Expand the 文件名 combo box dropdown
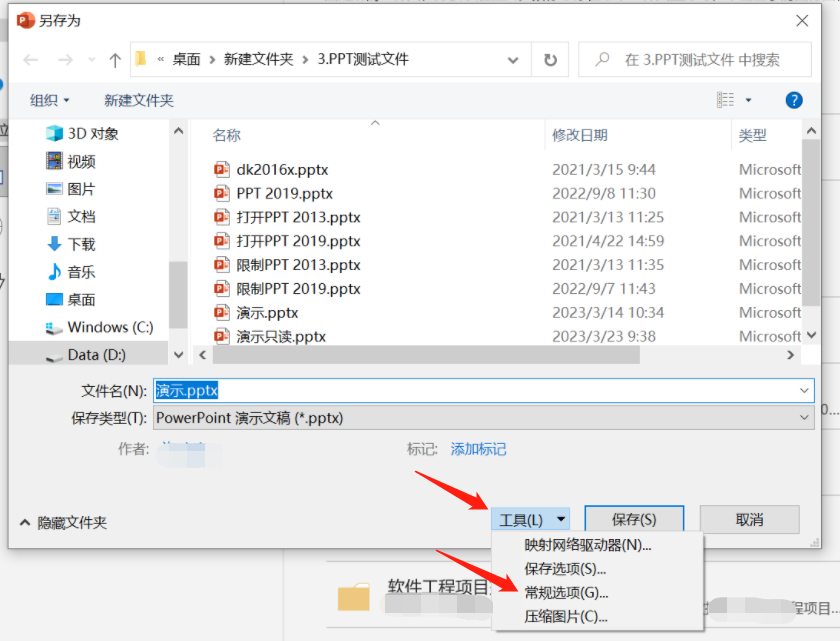The height and width of the screenshot is (641, 840). click(x=804, y=390)
